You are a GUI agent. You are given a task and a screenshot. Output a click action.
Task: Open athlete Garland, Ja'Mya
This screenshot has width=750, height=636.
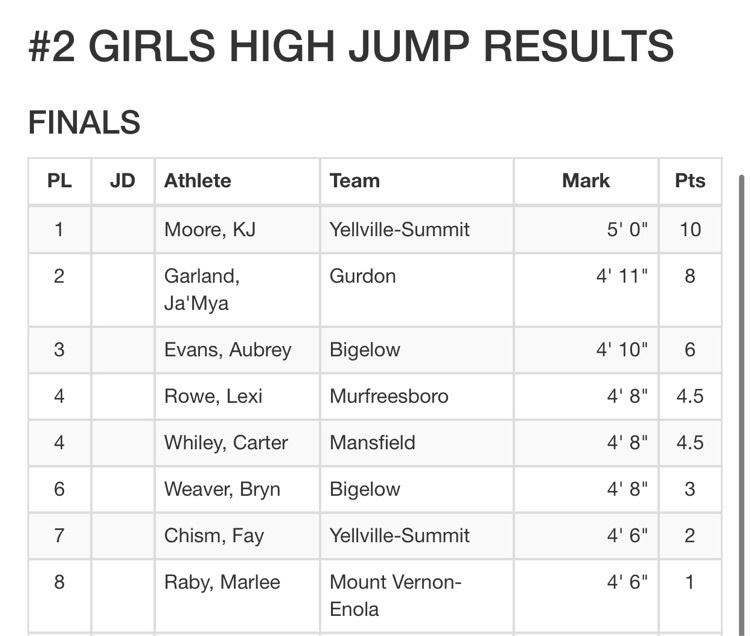point(202,290)
